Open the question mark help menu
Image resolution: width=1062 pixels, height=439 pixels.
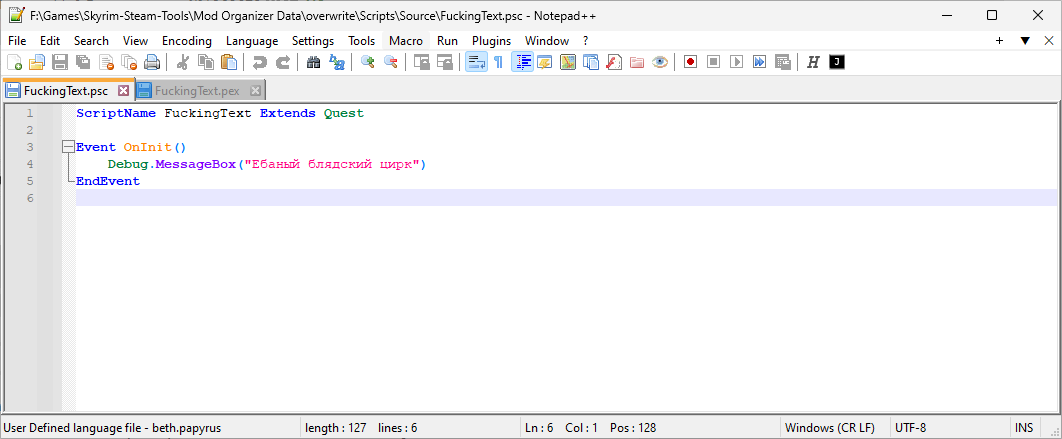tap(585, 41)
